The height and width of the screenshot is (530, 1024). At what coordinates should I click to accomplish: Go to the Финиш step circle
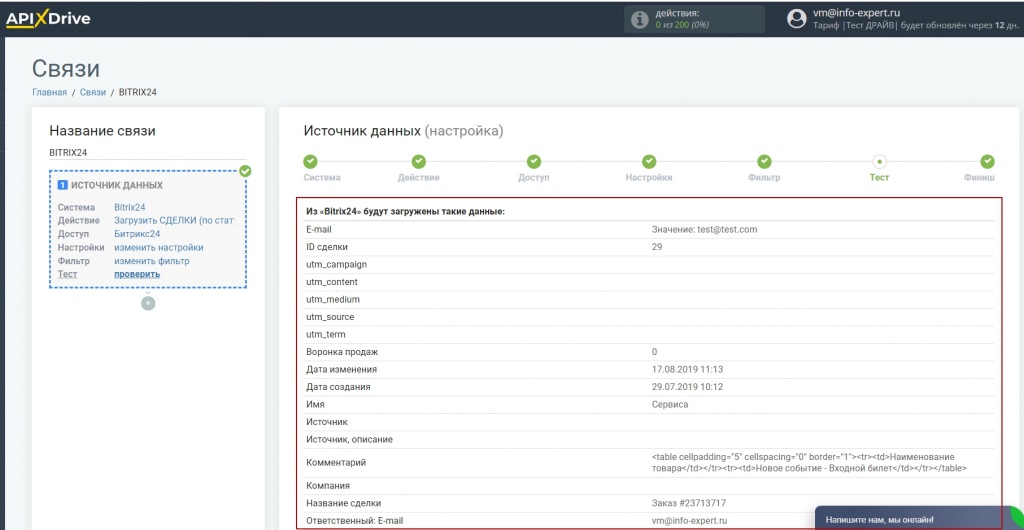pyautogui.click(x=987, y=161)
